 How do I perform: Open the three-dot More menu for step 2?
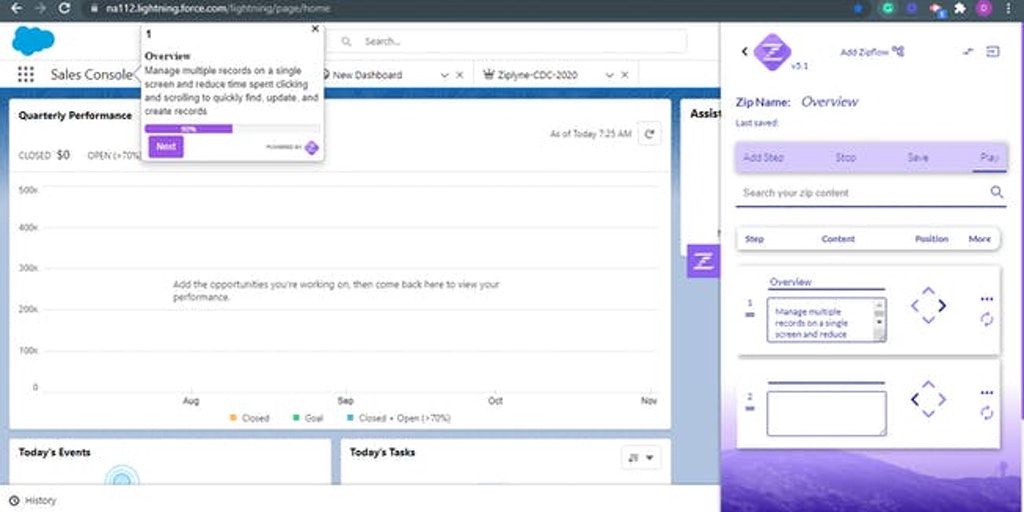tap(987, 392)
